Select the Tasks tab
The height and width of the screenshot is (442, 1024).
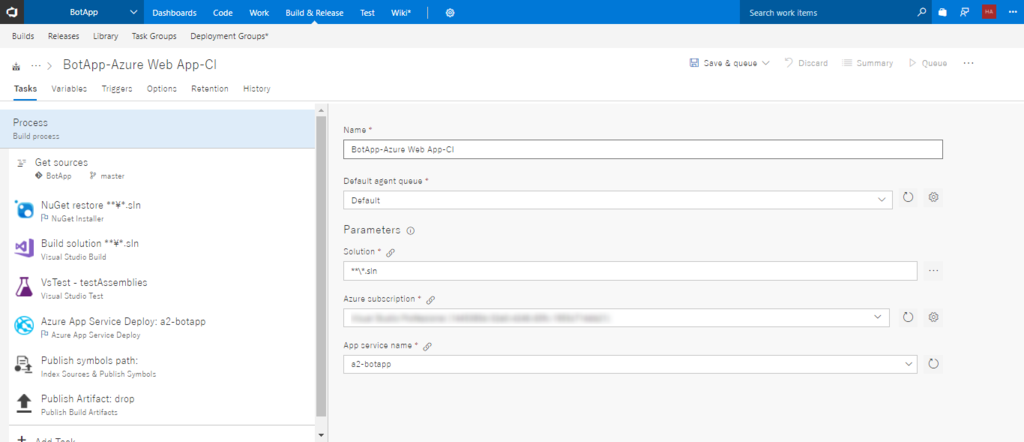(25, 89)
